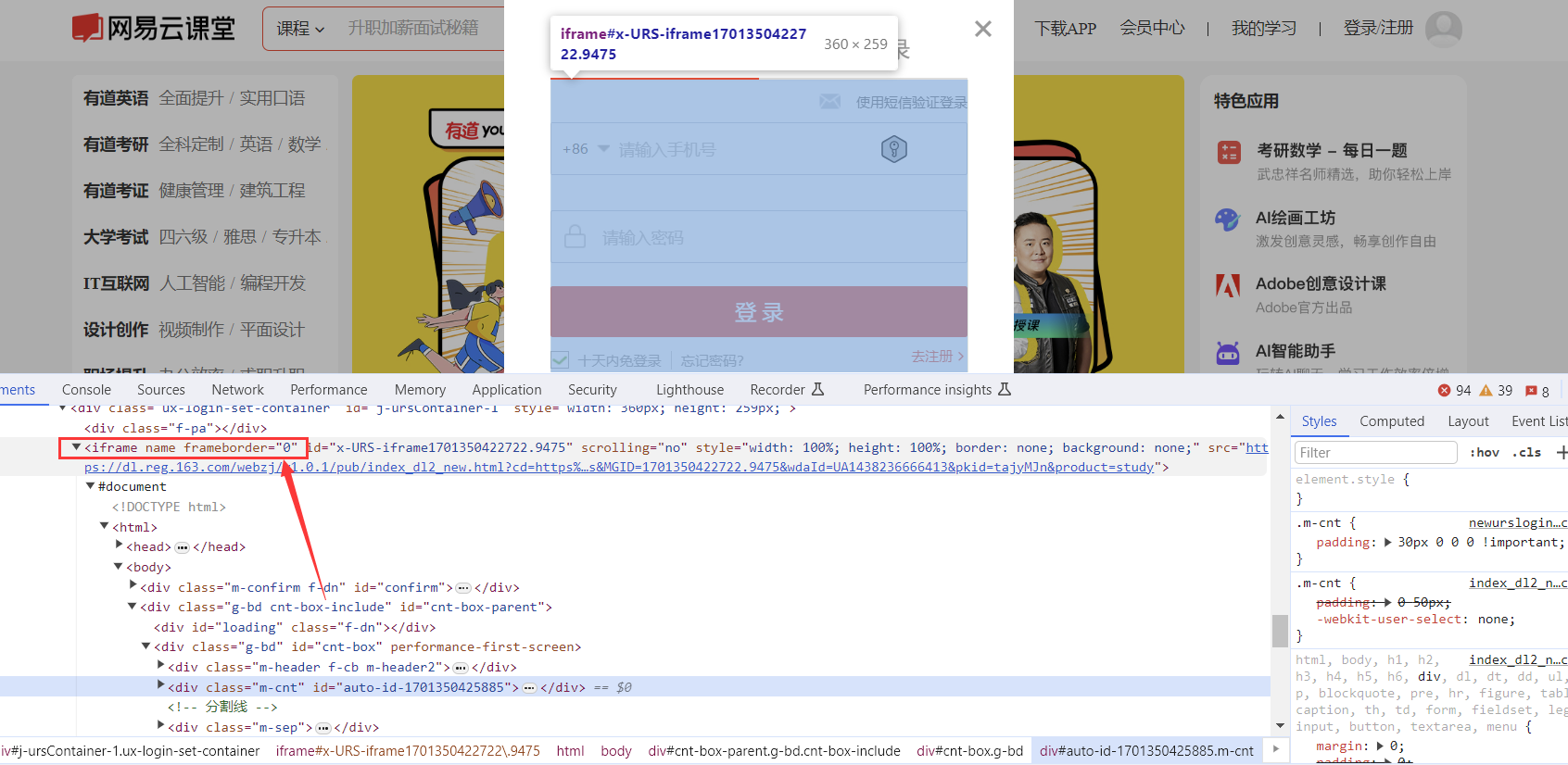
Task: Close the login popup with the X
Action: tap(983, 29)
